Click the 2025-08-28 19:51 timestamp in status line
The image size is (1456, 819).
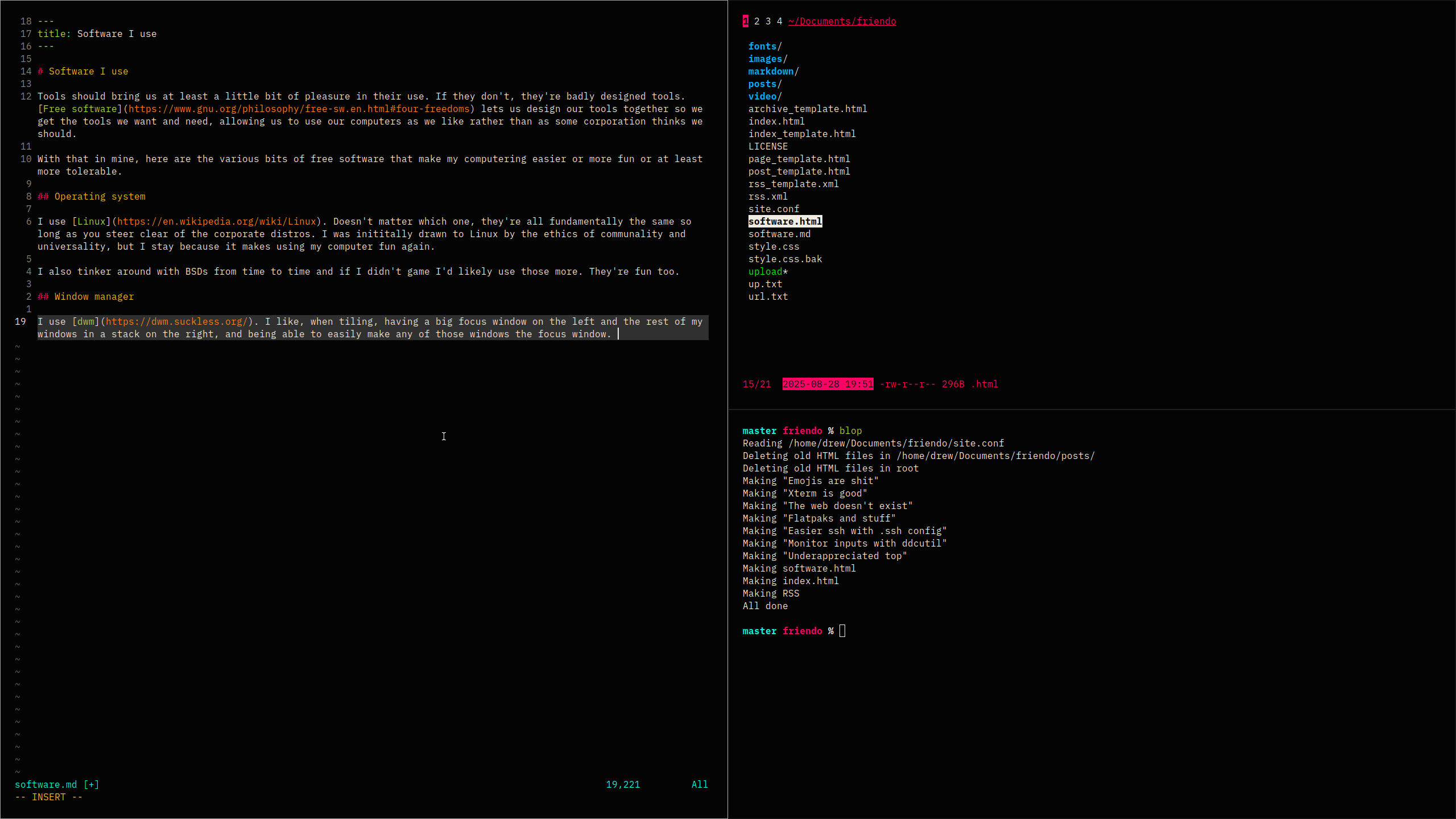(828, 384)
